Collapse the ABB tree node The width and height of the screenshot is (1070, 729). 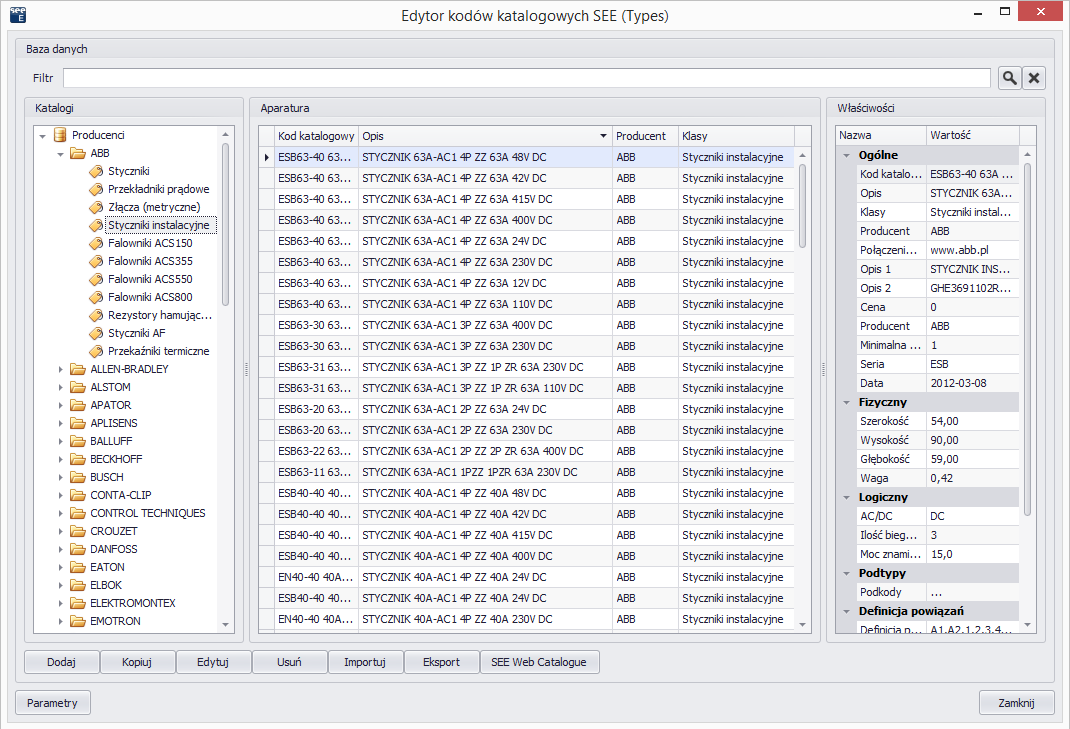pyautogui.click(x=61, y=154)
